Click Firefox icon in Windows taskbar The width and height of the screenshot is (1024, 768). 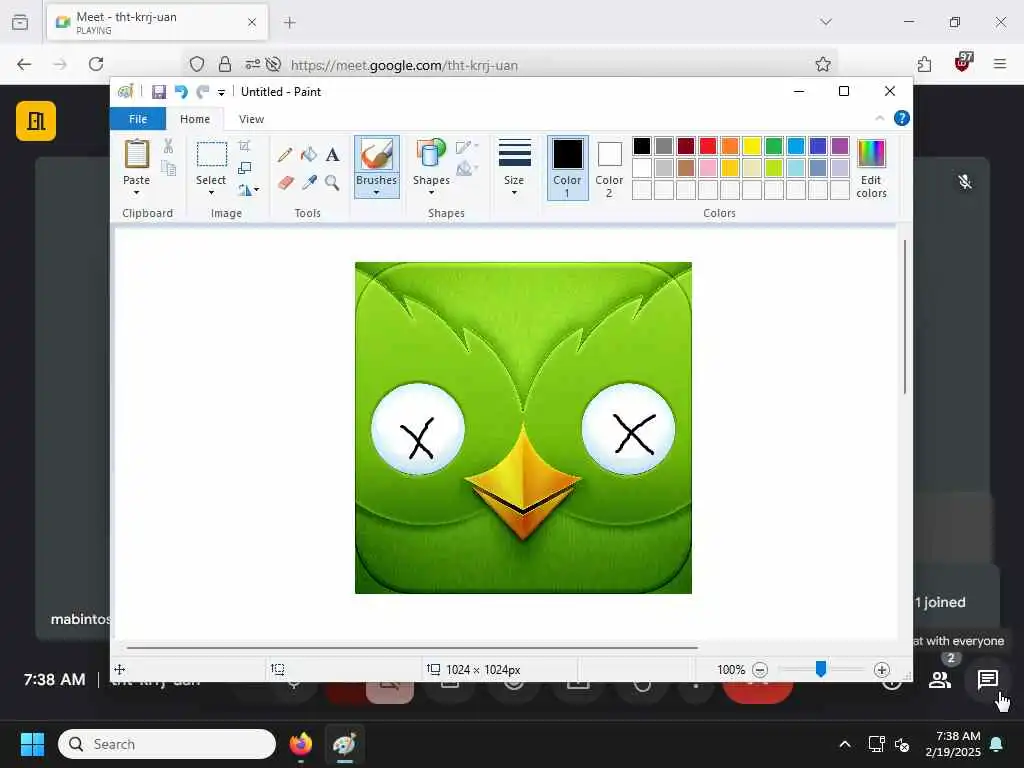(x=301, y=744)
